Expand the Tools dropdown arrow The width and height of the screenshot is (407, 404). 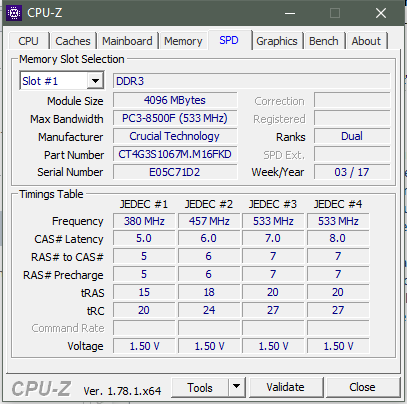pos(237,387)
